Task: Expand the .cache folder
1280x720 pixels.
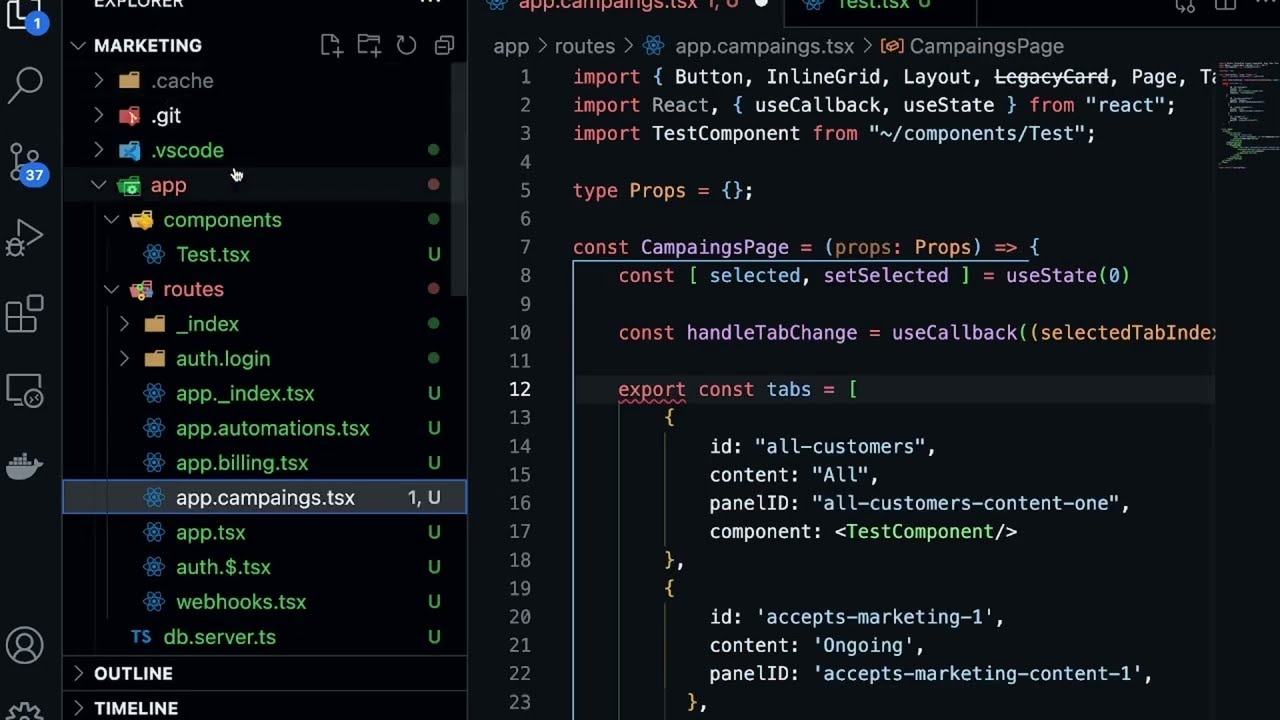Action: [98, 81]
